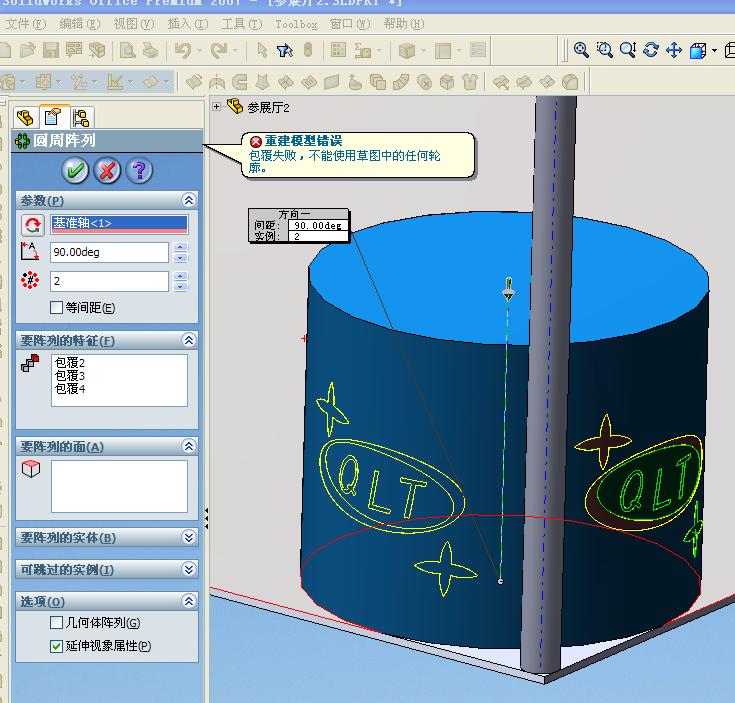Click the Print Preview icon
This screenshot has height=703, width=735.
pos(128,50)
